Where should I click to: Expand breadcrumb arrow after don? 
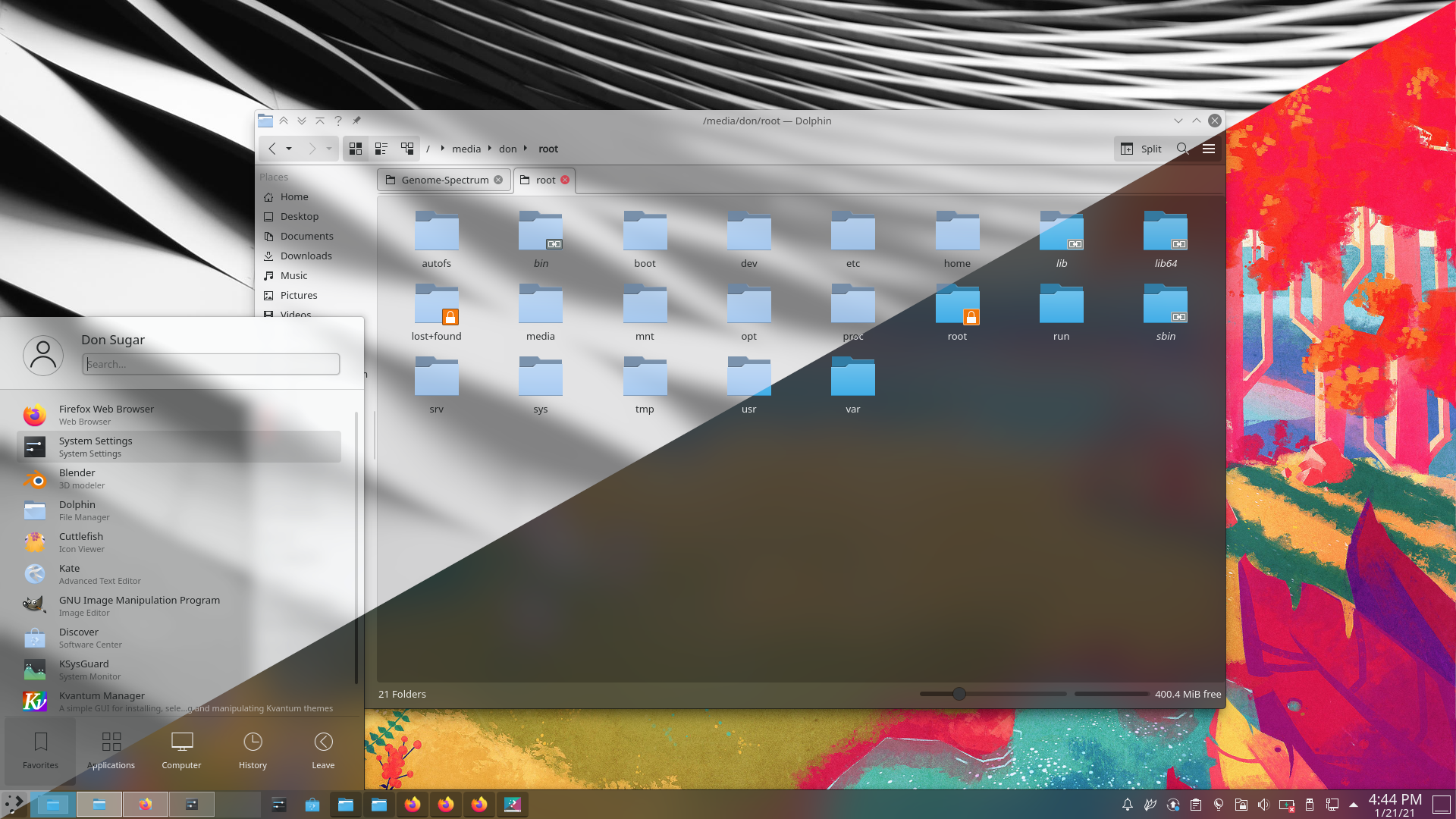[525, 149]
